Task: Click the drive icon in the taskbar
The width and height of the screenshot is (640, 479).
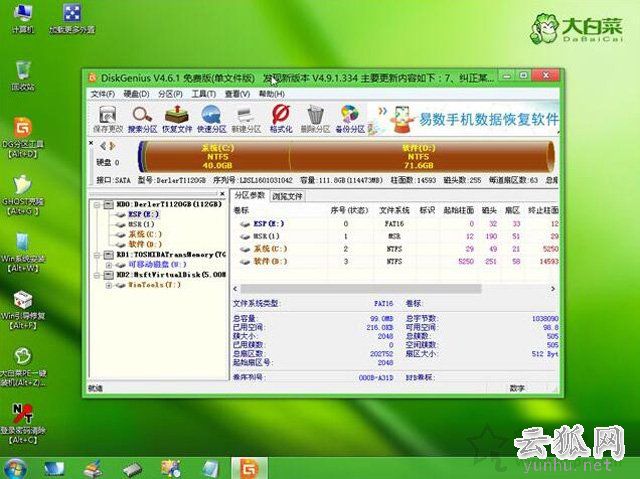Action: pos(132,469)
